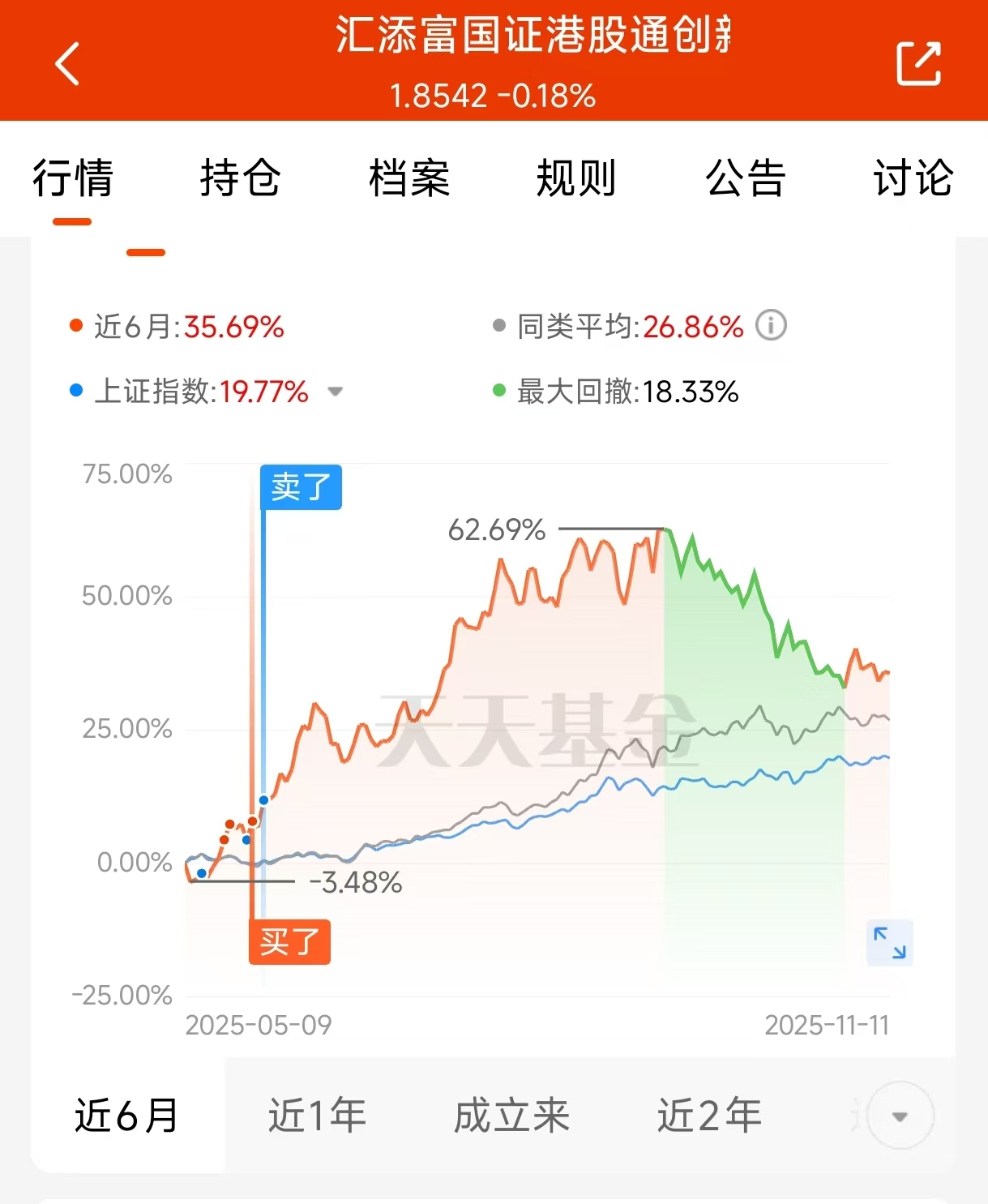Open the 档案 tab
Image resolution: width=988 pixels, height=1204 pixels.
pyautogui.click(x=408, y=178)
